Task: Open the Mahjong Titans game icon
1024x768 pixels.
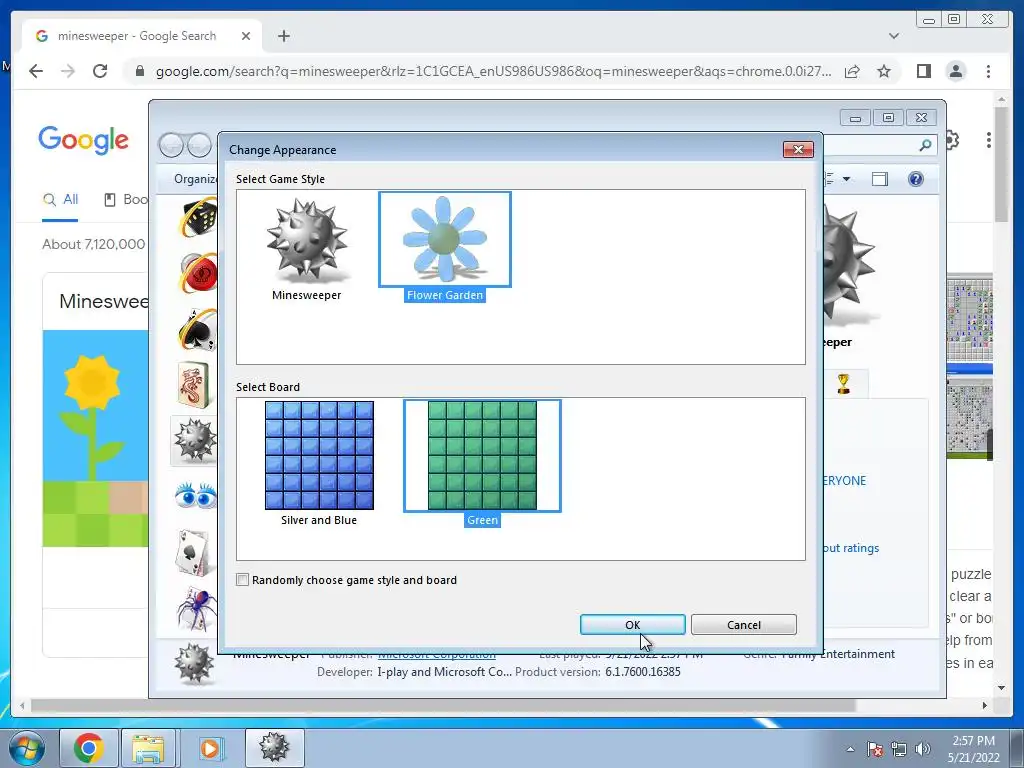Action: pyautogui.click(x=195, y=384)
